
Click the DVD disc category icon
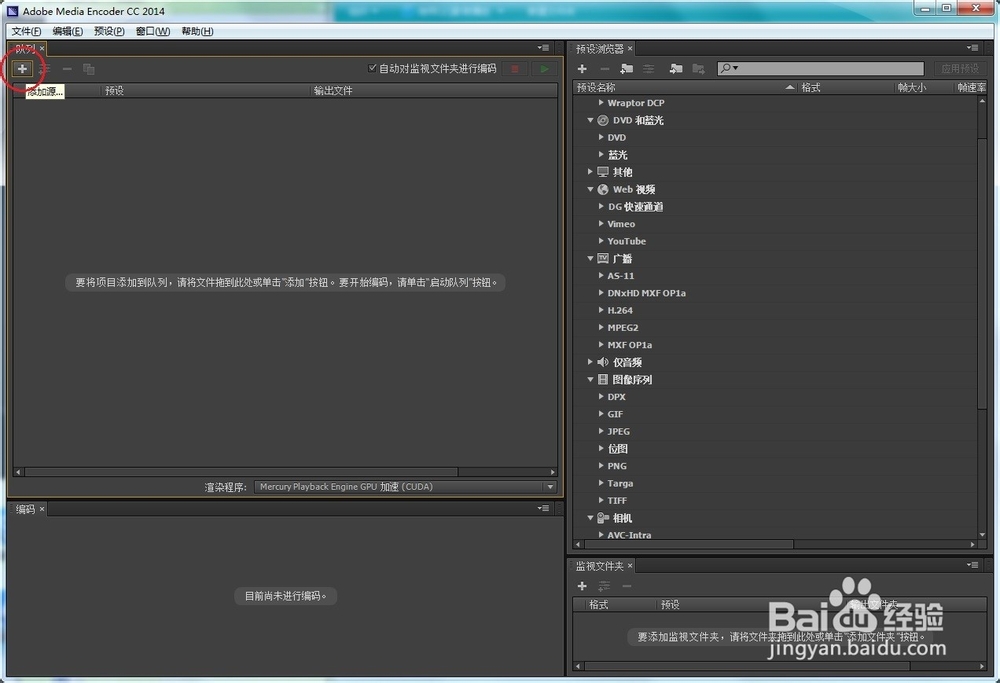603,120
